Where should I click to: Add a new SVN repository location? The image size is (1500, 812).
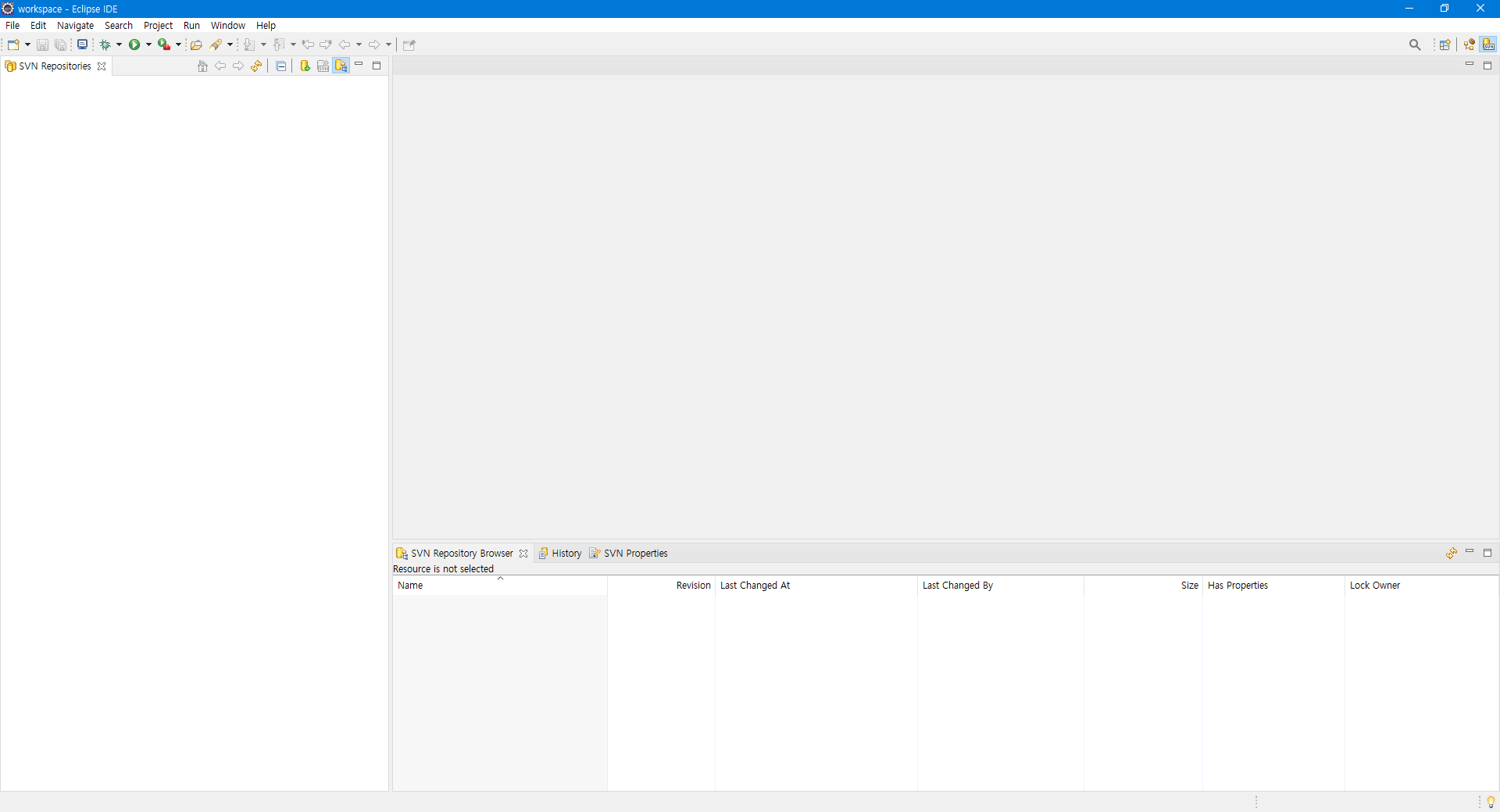pyautogui.click(x=305, y=66)
